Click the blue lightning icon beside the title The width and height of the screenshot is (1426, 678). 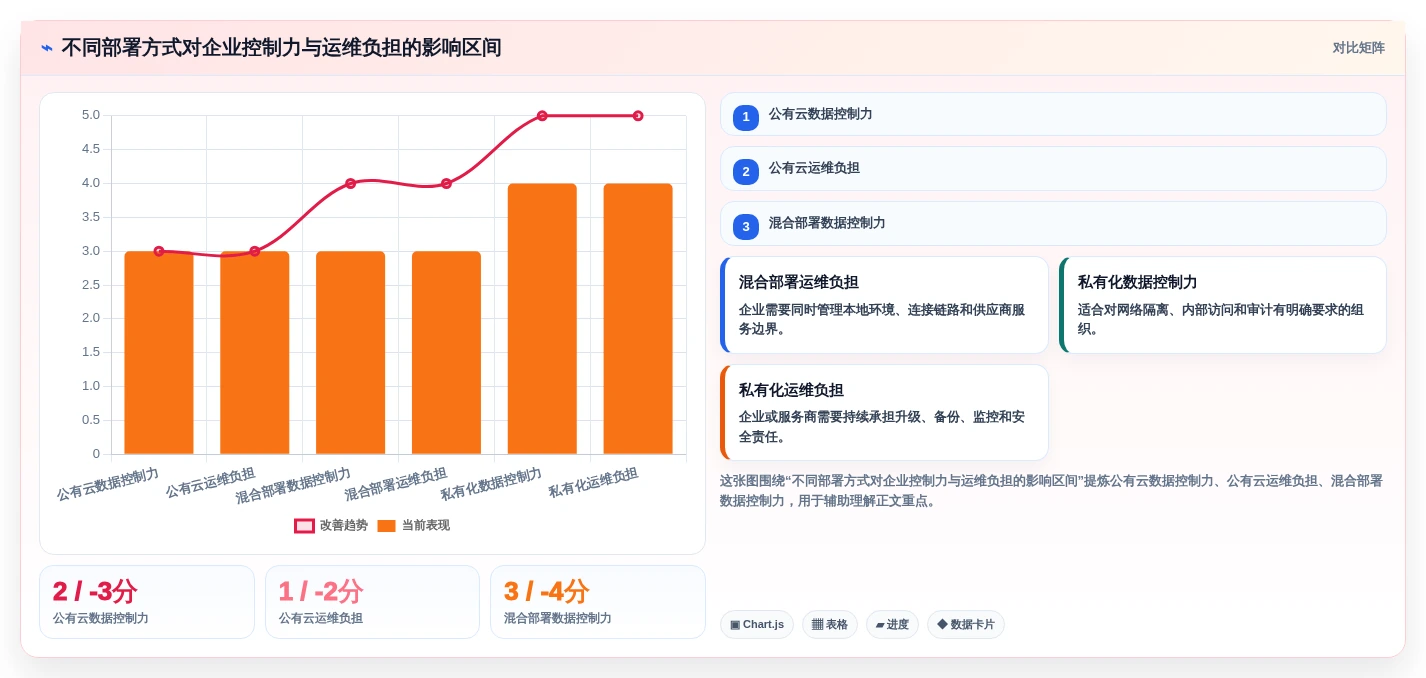point(47,48)
